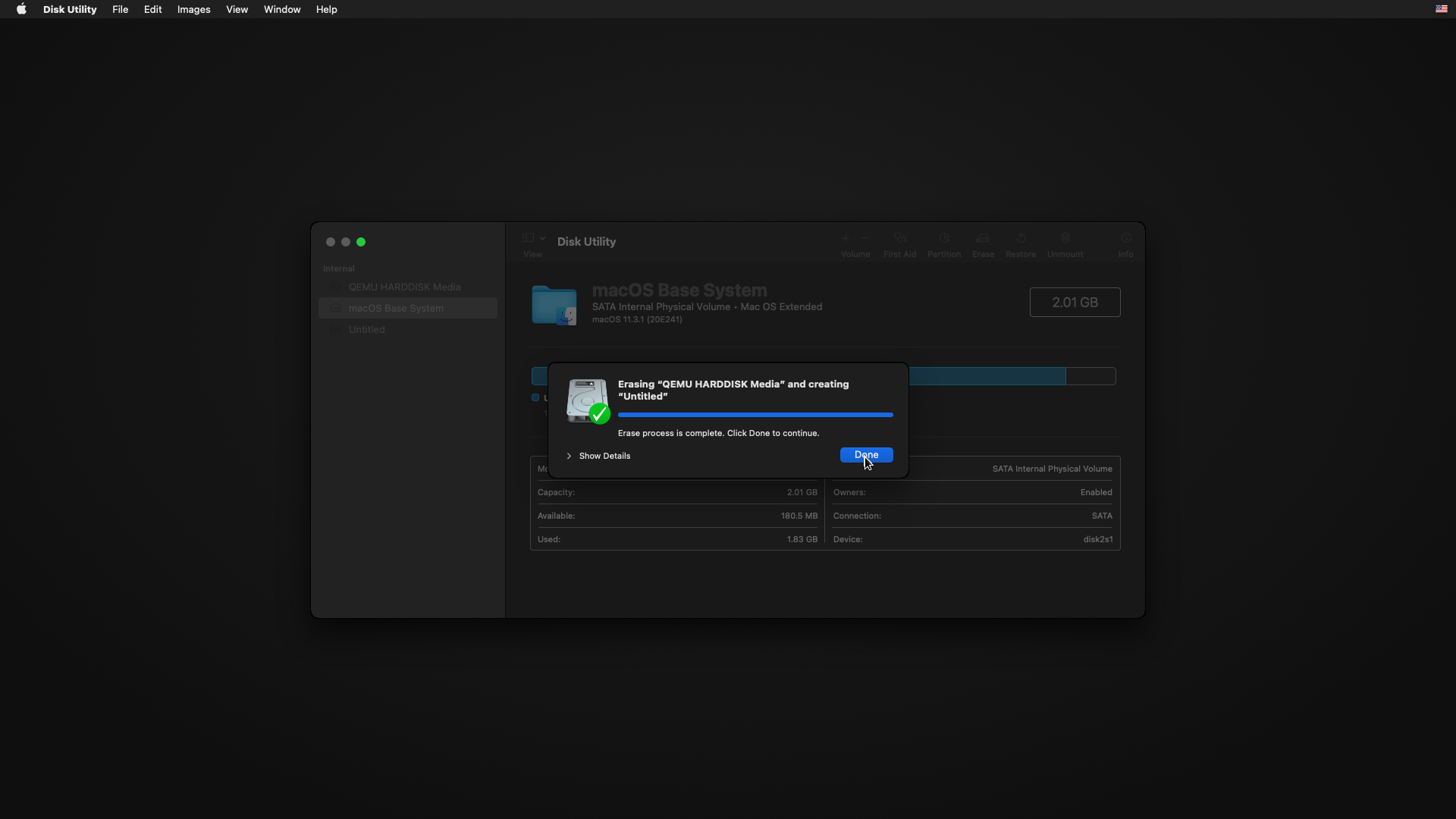This screenshot has width=1456, height=819.
Task: Expand Show Details disclosure chevron
Action: click(x=569, y=456)
